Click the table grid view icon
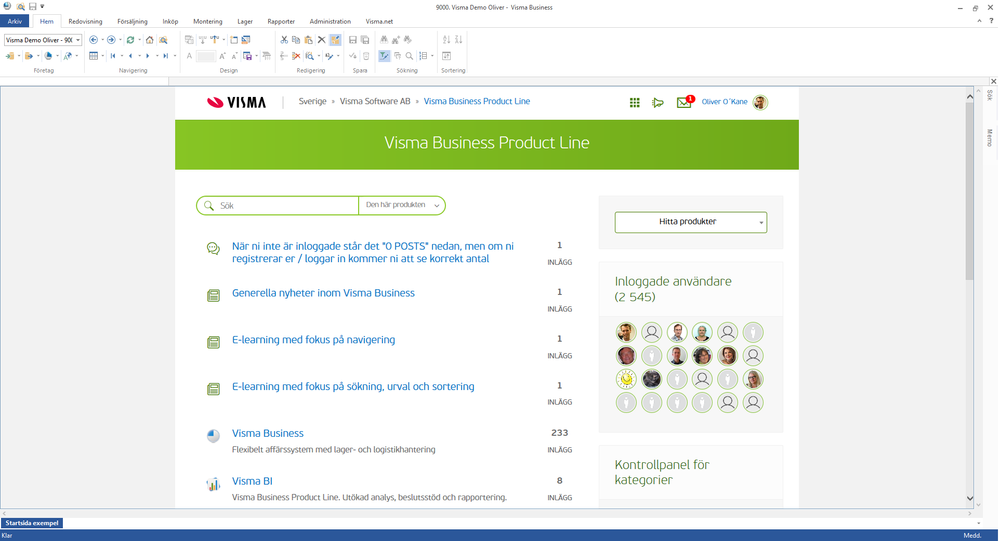The image size is (999, 541). tap(94, 56)
